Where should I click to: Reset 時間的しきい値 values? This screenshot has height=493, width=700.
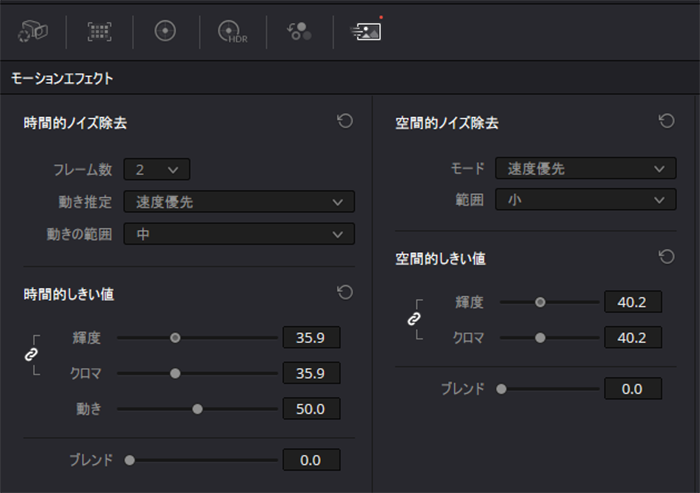(x=345, y=292)
